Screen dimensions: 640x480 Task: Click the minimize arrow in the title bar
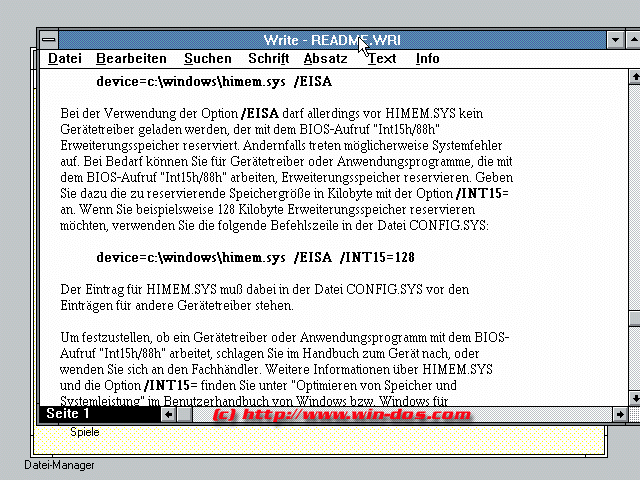point(615,40)
